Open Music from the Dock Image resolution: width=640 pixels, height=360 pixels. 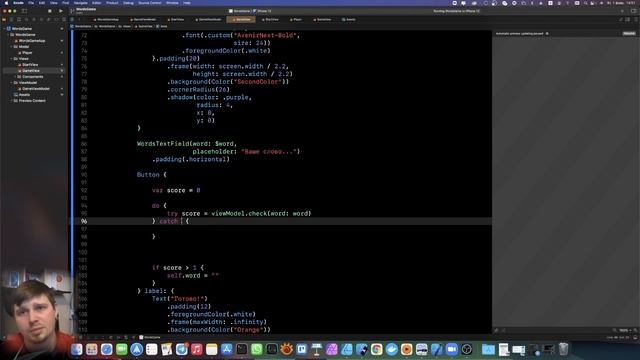(197, 349)
